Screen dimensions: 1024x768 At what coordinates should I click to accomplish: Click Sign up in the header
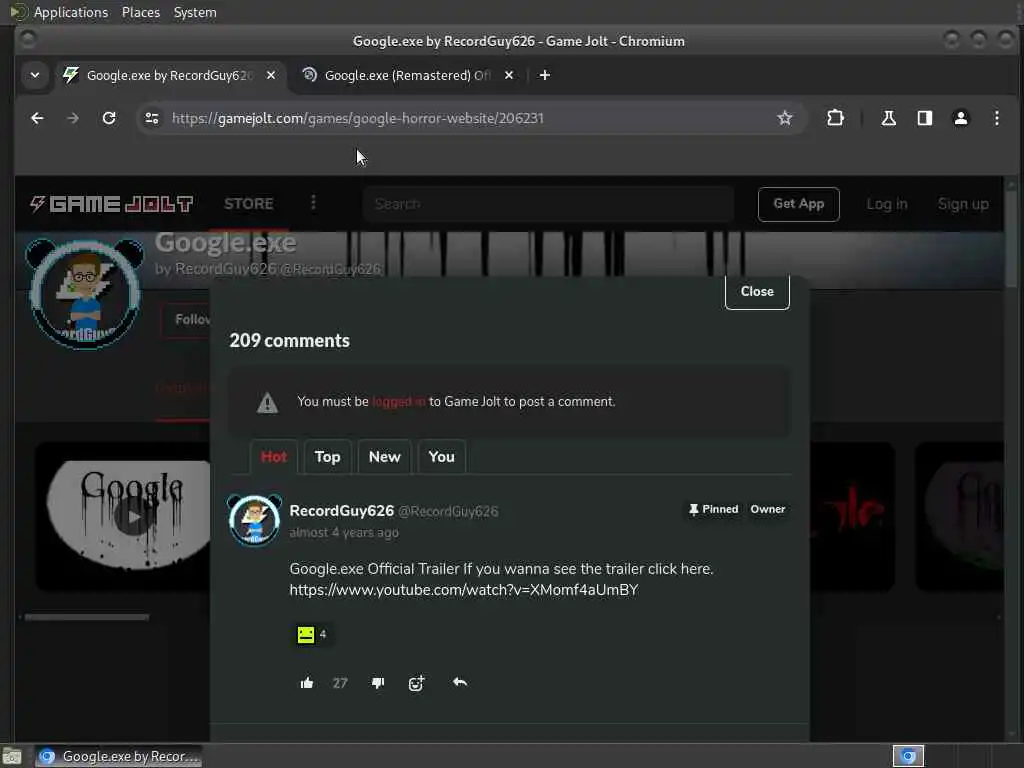coord(963,204)
